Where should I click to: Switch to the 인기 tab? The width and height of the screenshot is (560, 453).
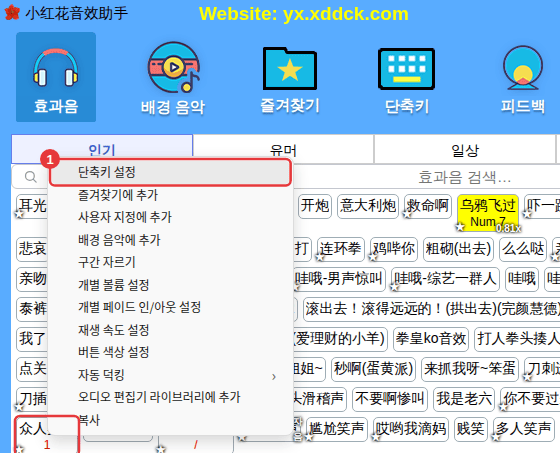point(102,149)
